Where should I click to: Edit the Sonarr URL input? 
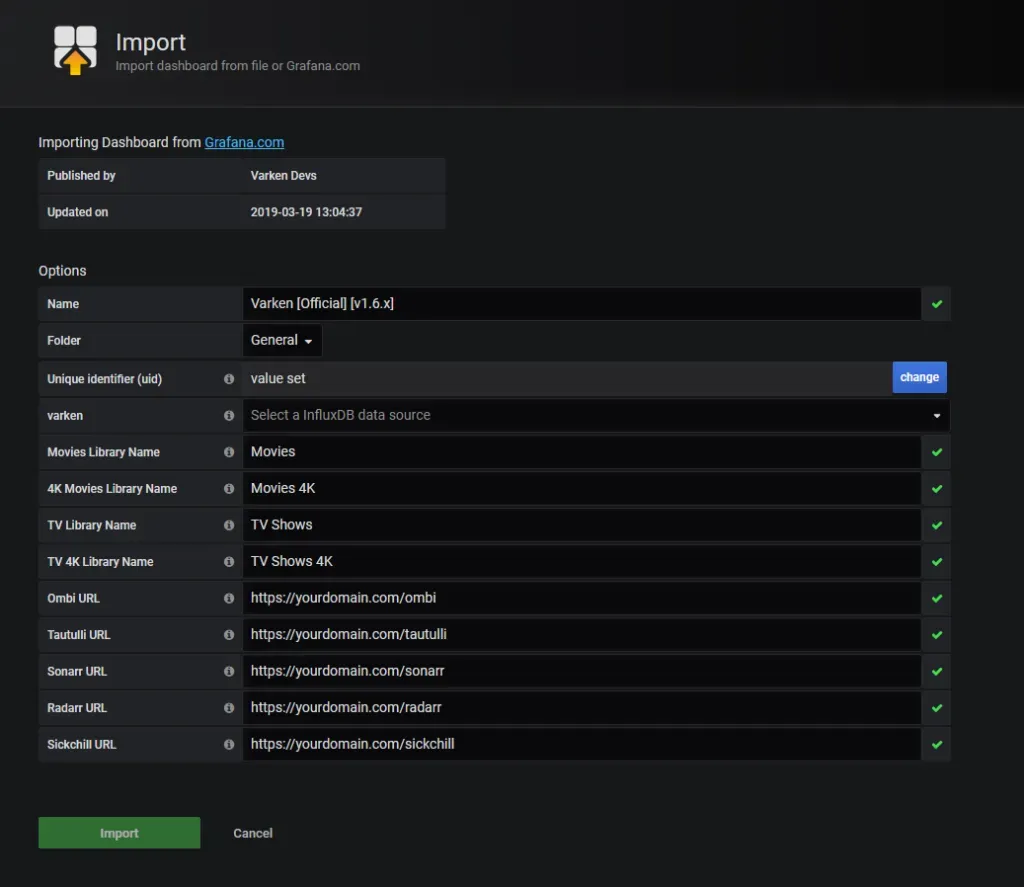coord(582,671)
